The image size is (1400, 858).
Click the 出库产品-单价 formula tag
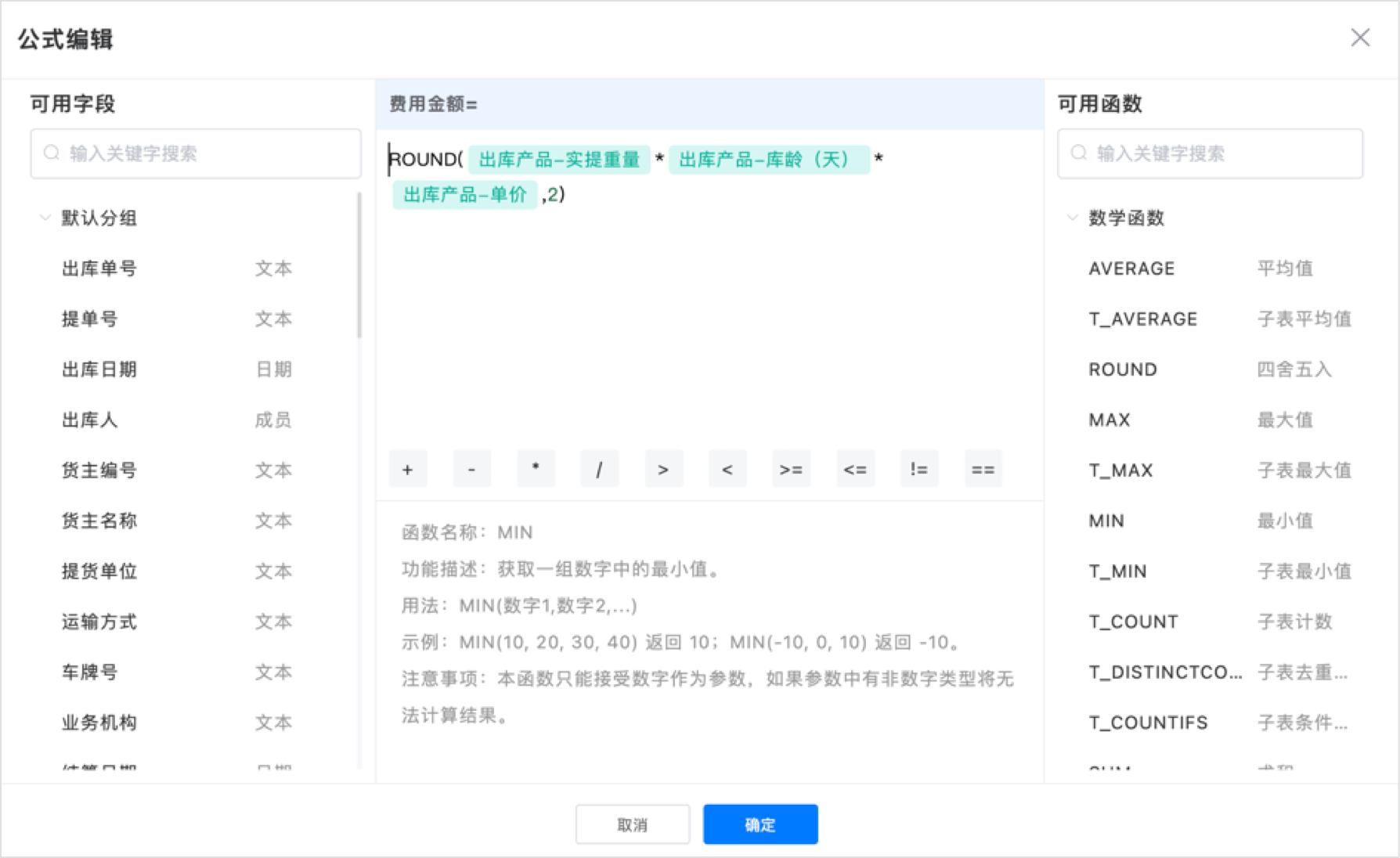coord(464,195)
